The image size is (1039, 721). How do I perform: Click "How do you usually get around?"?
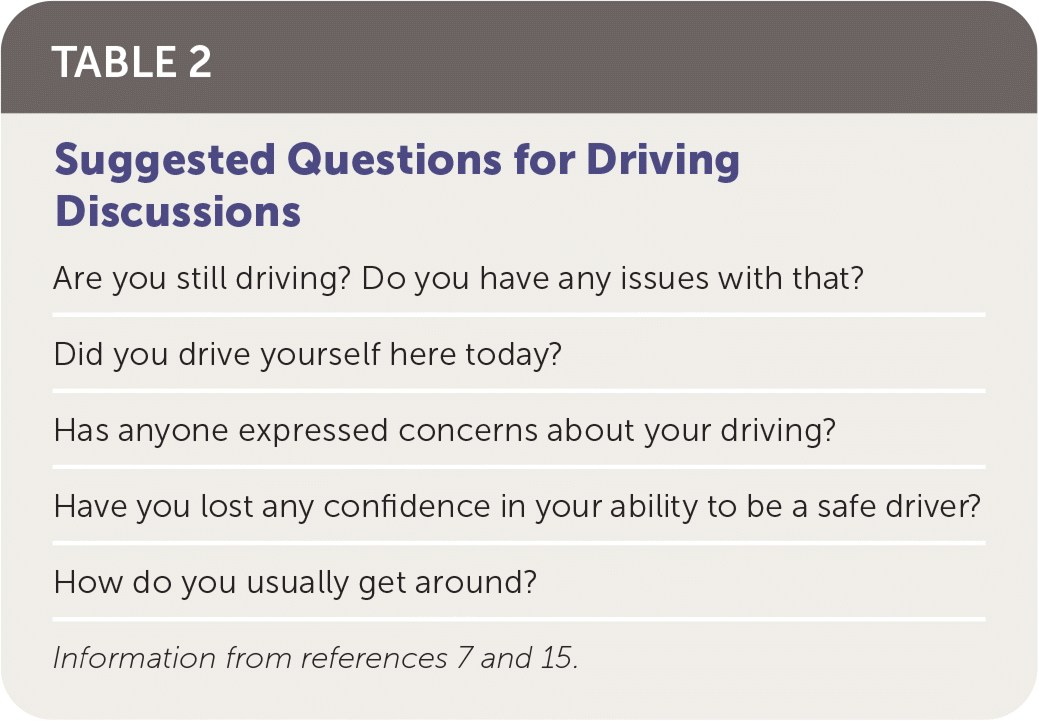(x=295, y=582)
